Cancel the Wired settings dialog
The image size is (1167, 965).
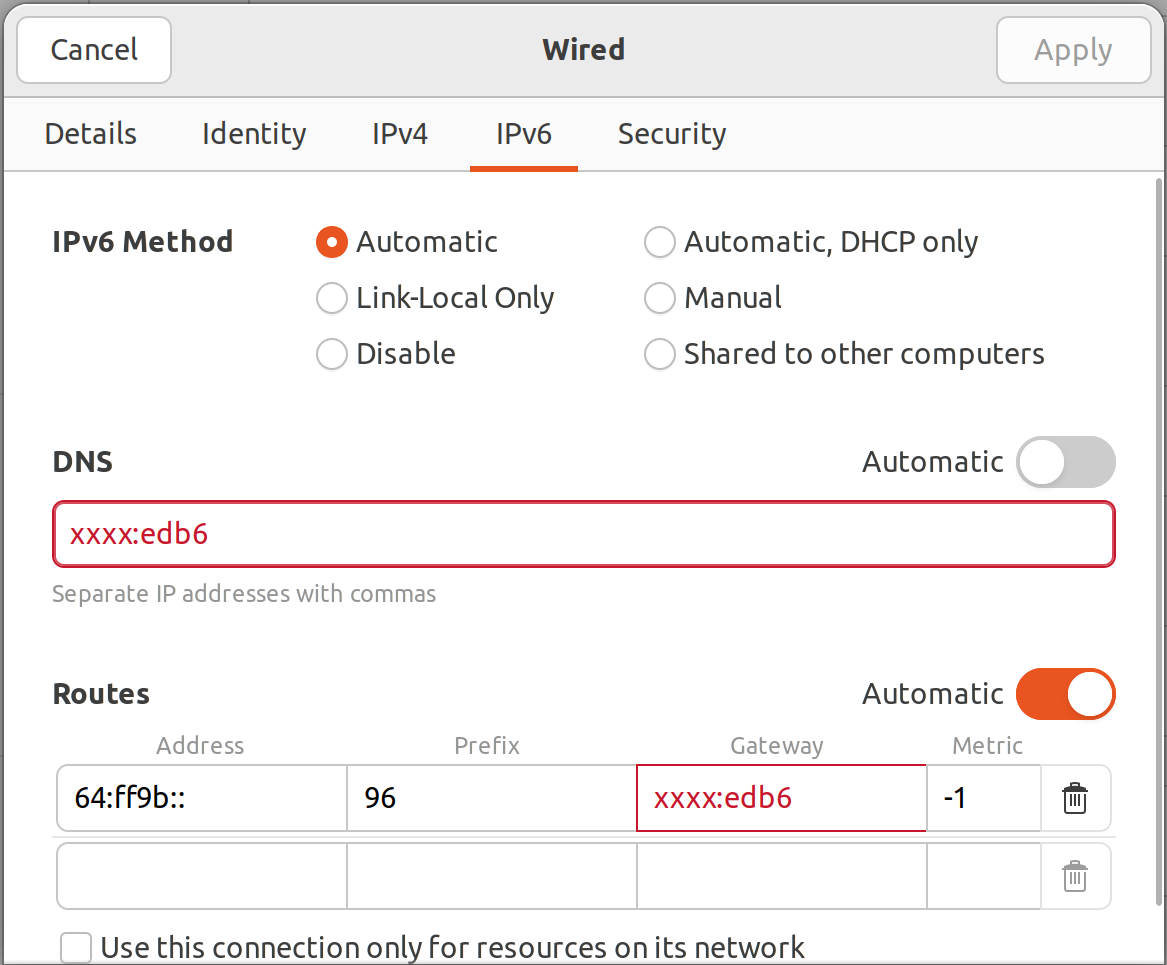tap(94, 50)
